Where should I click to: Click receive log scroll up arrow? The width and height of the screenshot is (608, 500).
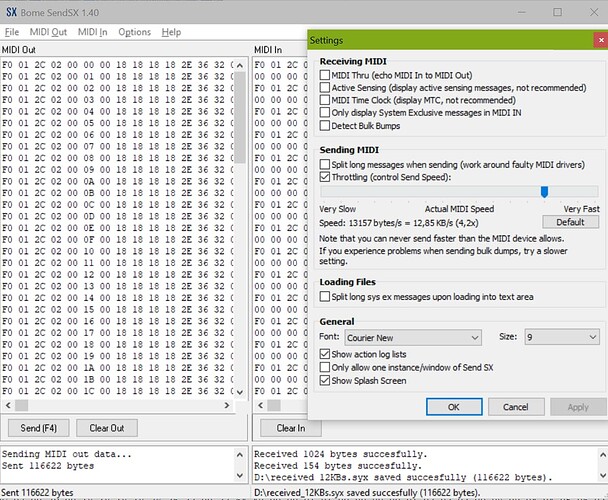pyautogui.click(x=603, y=455)
